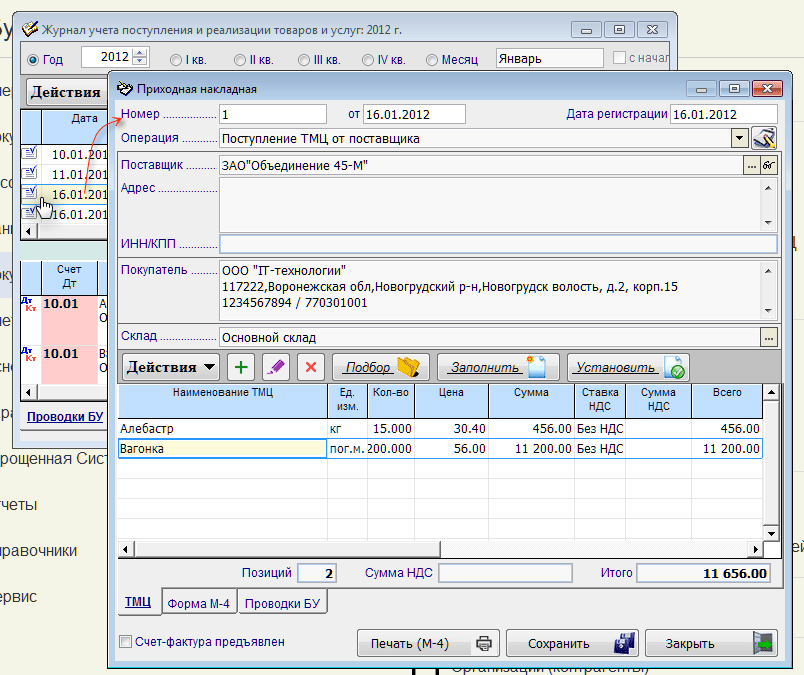
Task: Click the Заполнить fill button
Action: point(498,367)
